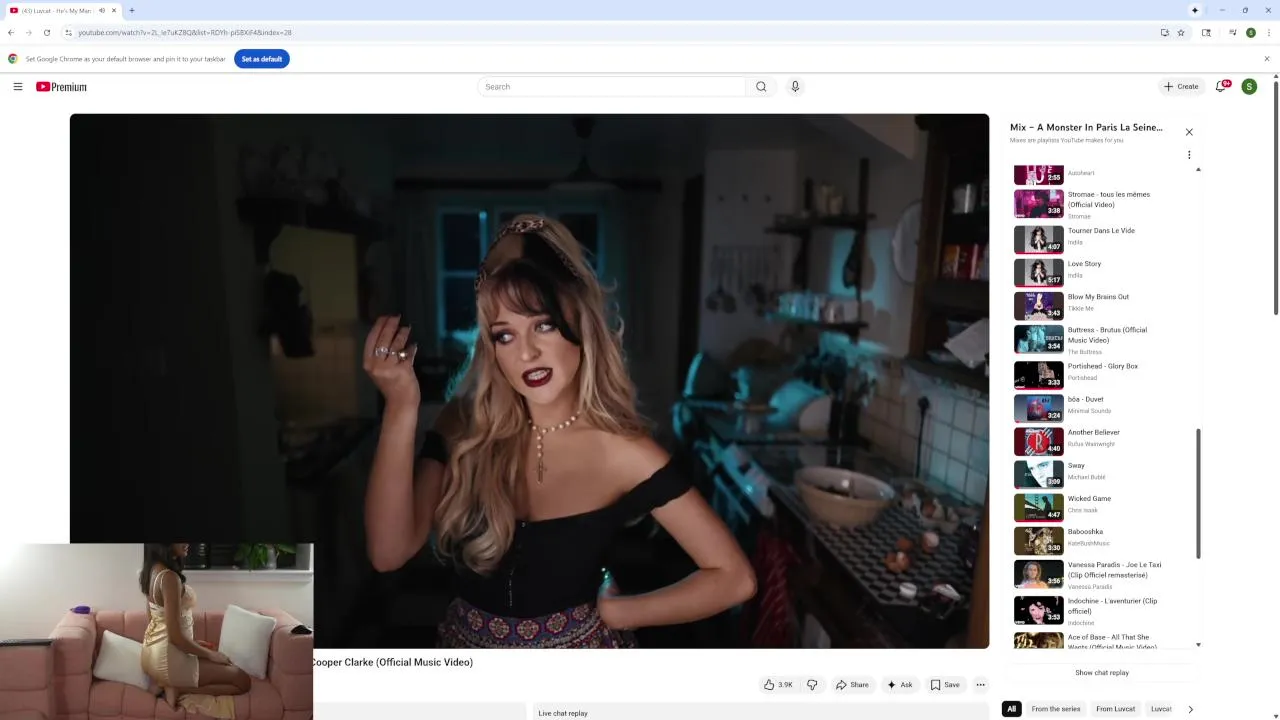Open media controls in Chrome toolbar
This screenshot has width=1280, height=720.
(x=1232, y=32)
